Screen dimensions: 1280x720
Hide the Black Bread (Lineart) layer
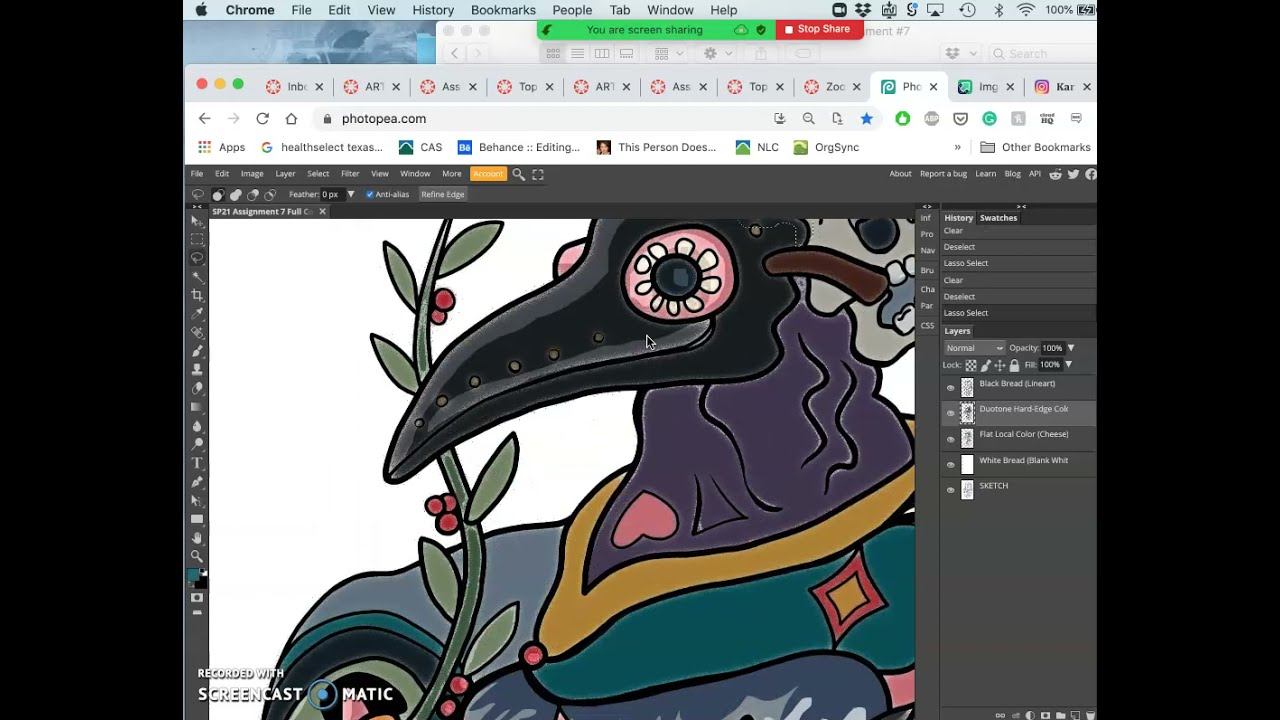(950, 388)
